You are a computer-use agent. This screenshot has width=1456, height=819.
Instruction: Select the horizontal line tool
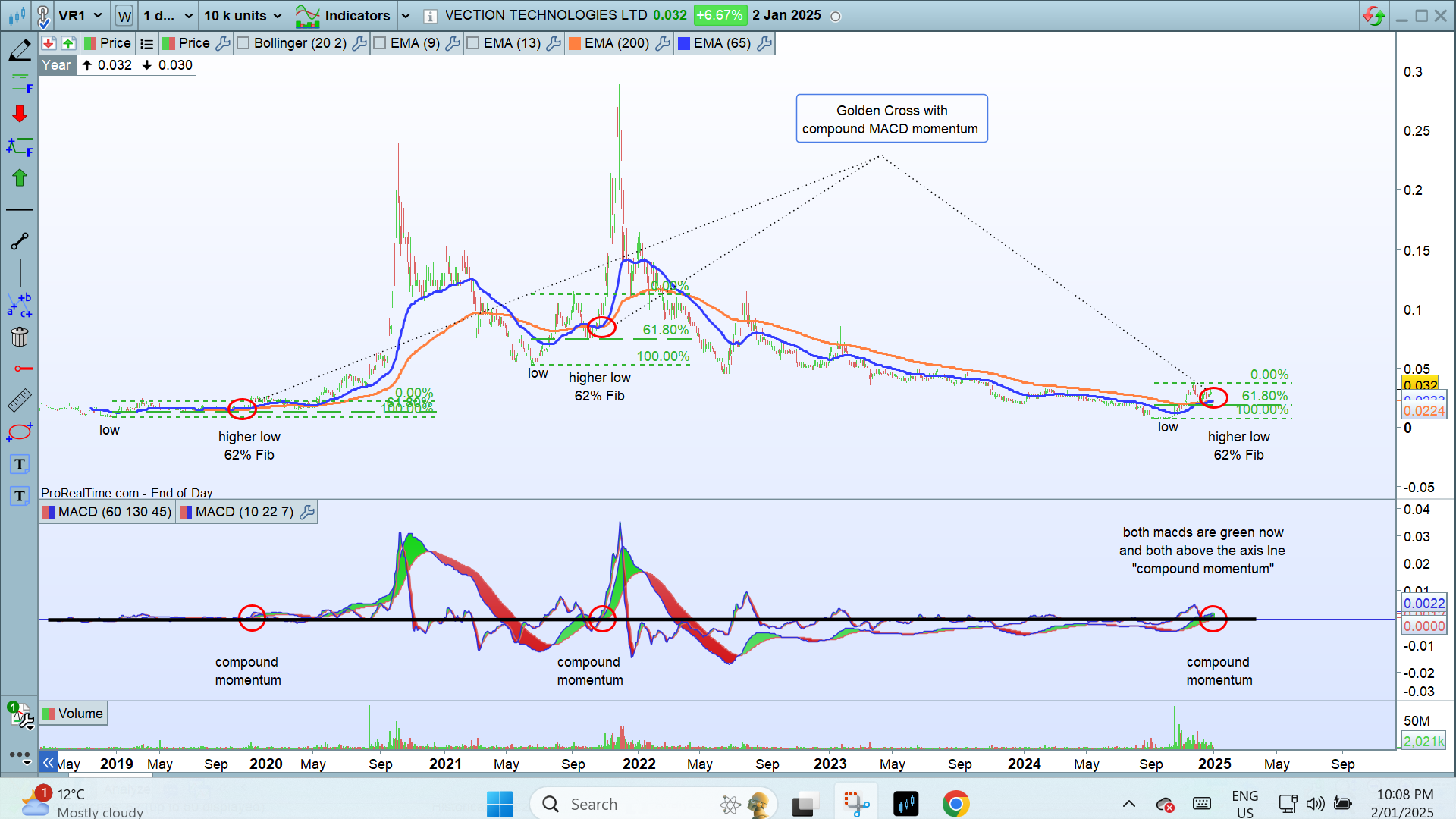pos(20,209)
